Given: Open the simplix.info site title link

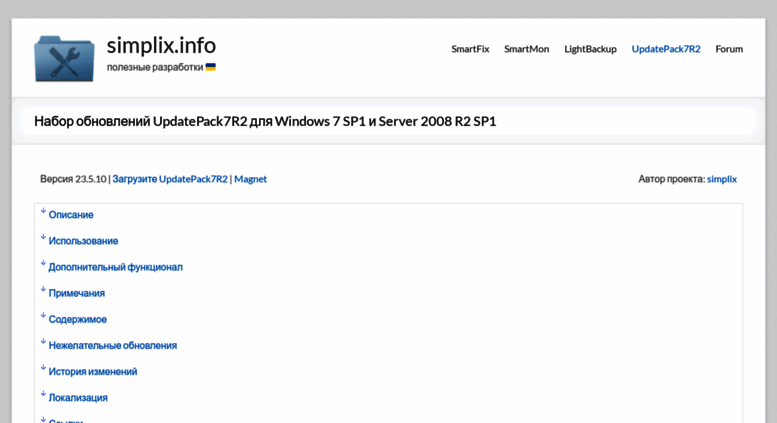Looking at the screenshot, I should tap(161, 46).
